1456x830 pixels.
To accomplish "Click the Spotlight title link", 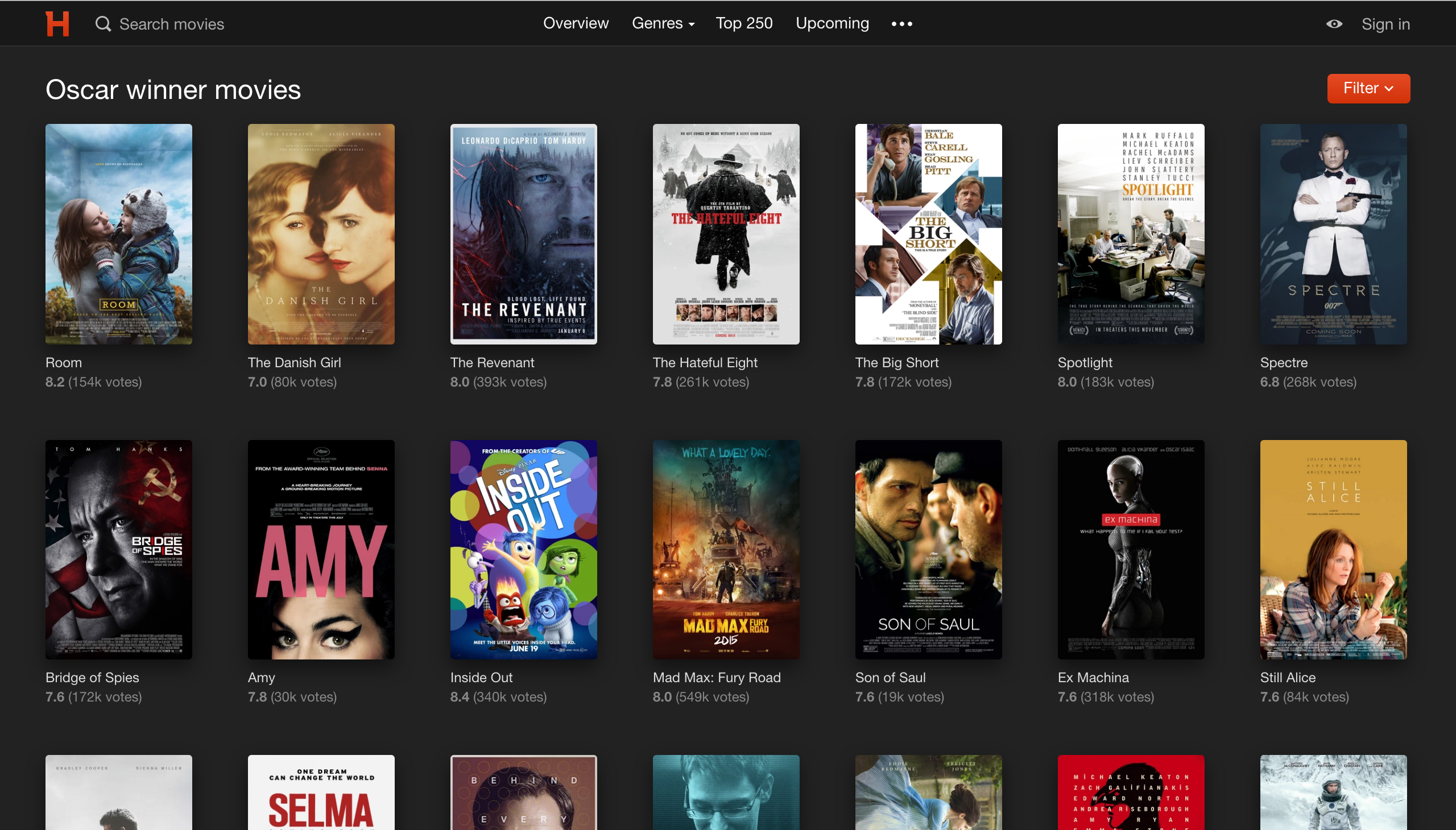I will (x=1084, y=363).
